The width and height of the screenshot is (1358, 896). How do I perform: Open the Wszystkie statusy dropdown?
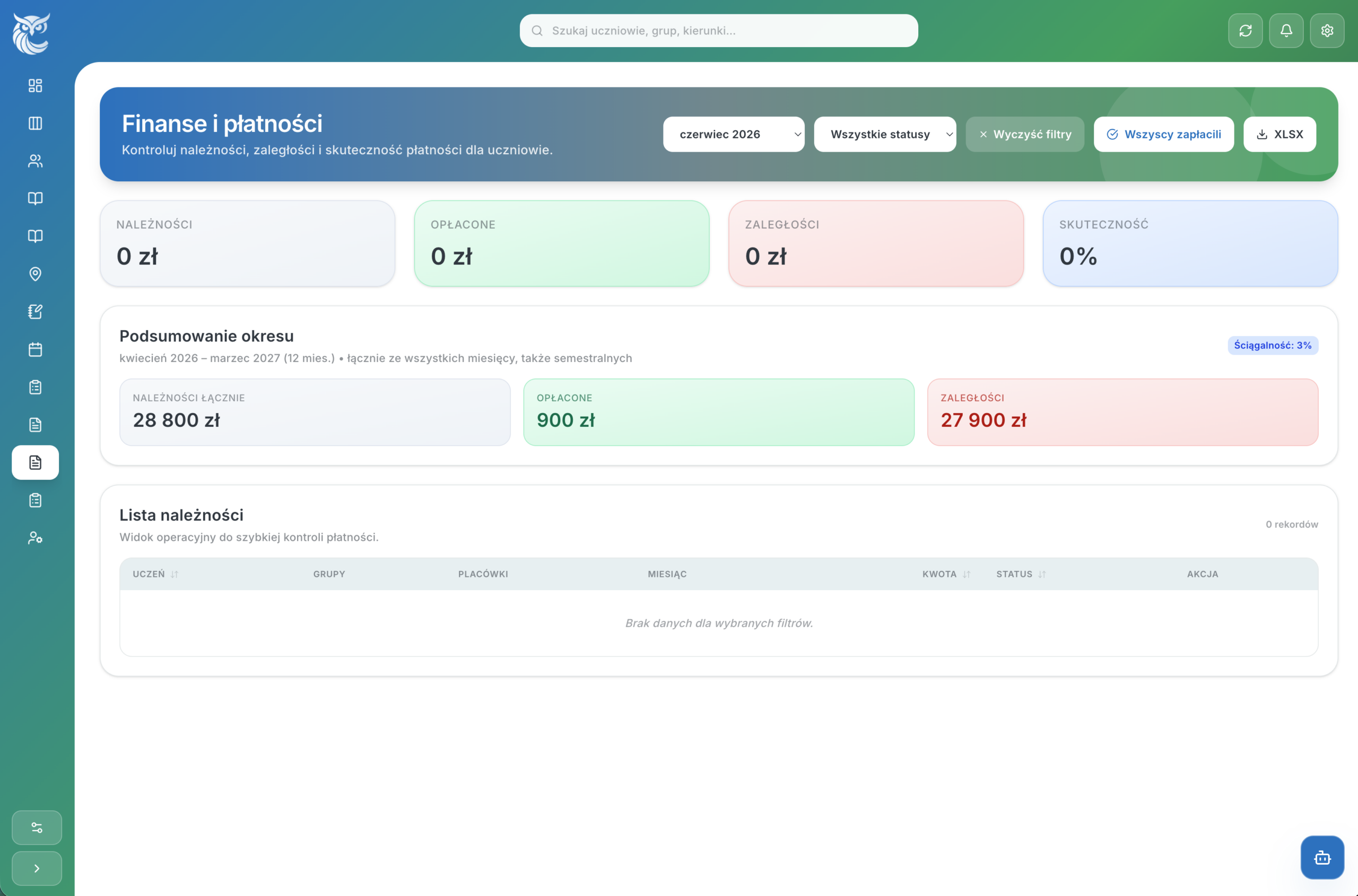[x=885, y=134]
